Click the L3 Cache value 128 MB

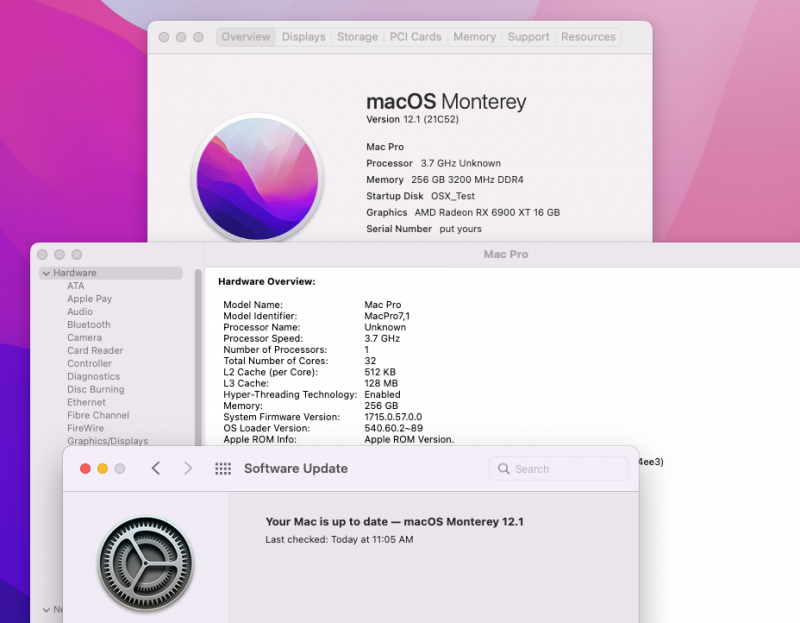381,383
